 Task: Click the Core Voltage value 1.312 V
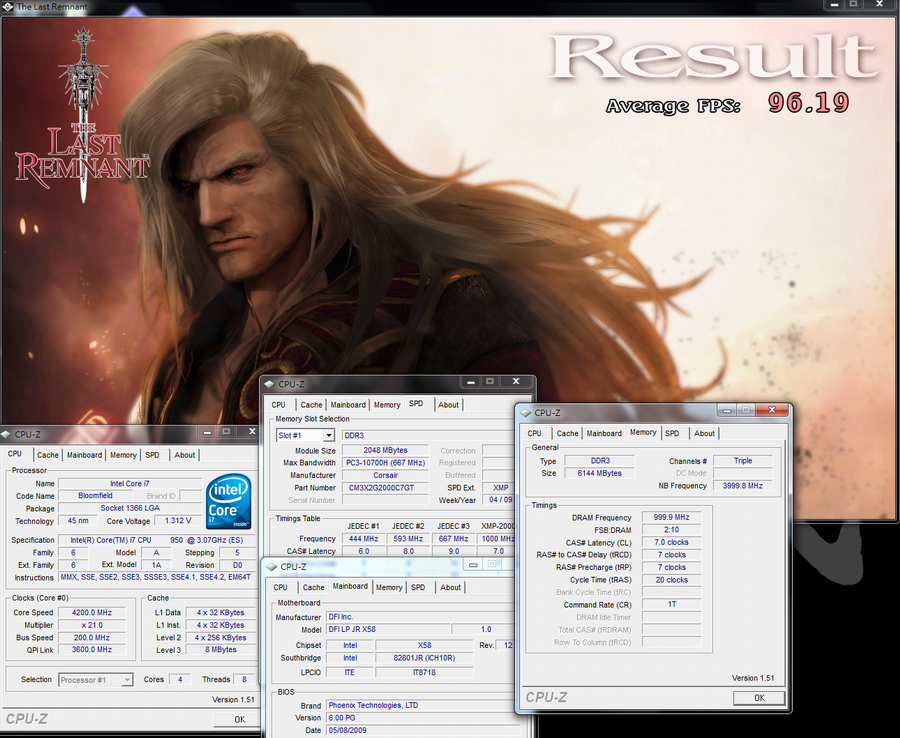(x=178, y=521)
